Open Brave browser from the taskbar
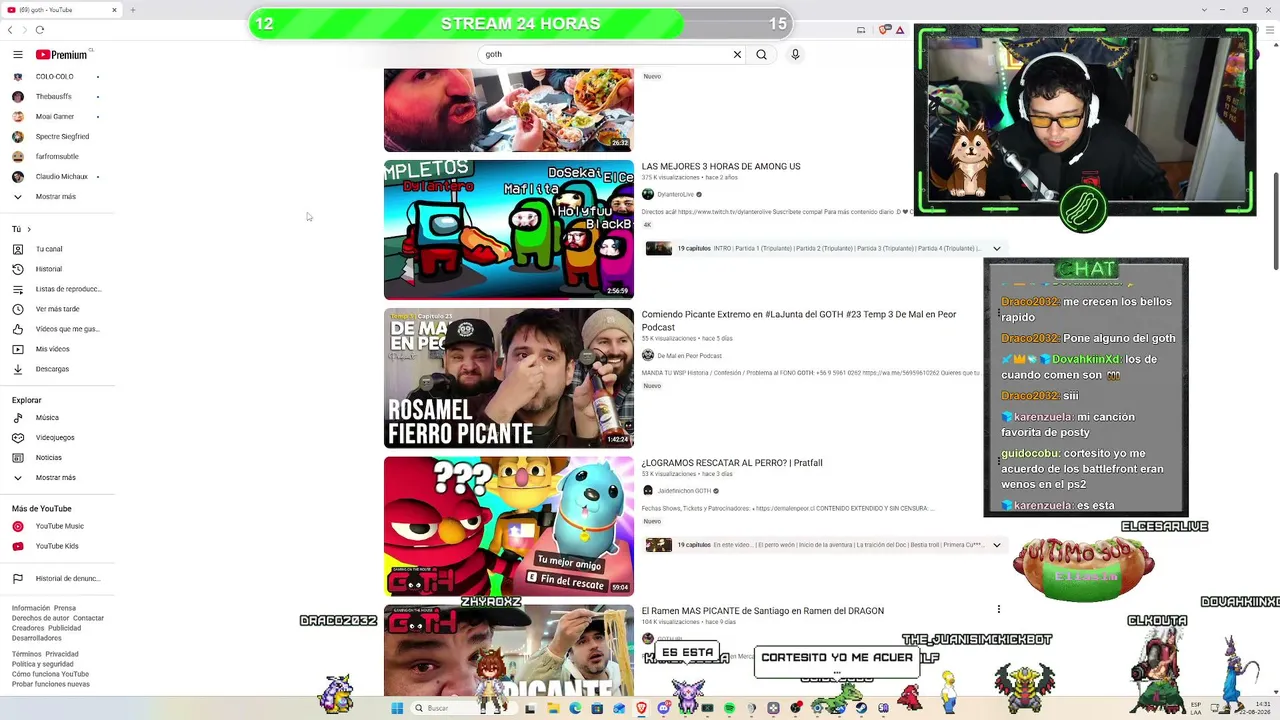Screen dimensions: 1280x720 point(641,708)
